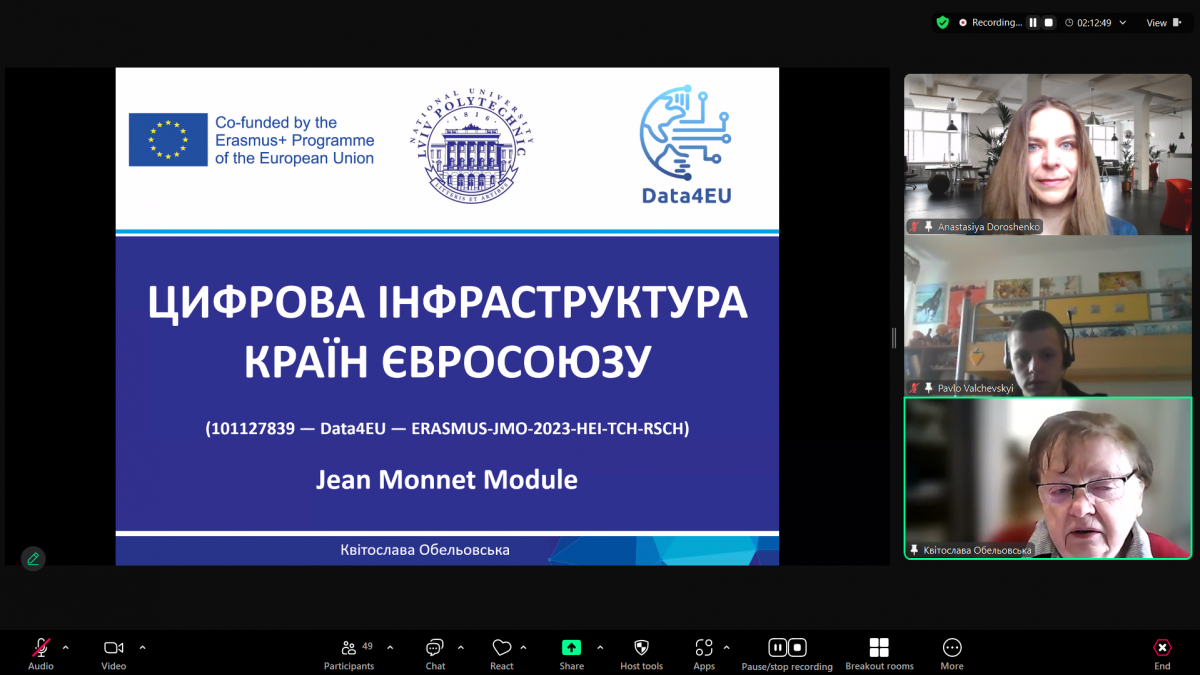This screenshot has height=675, width=1200.
Task: Stop recording in the top recording bar
Action: click(x=1048, y=22)
